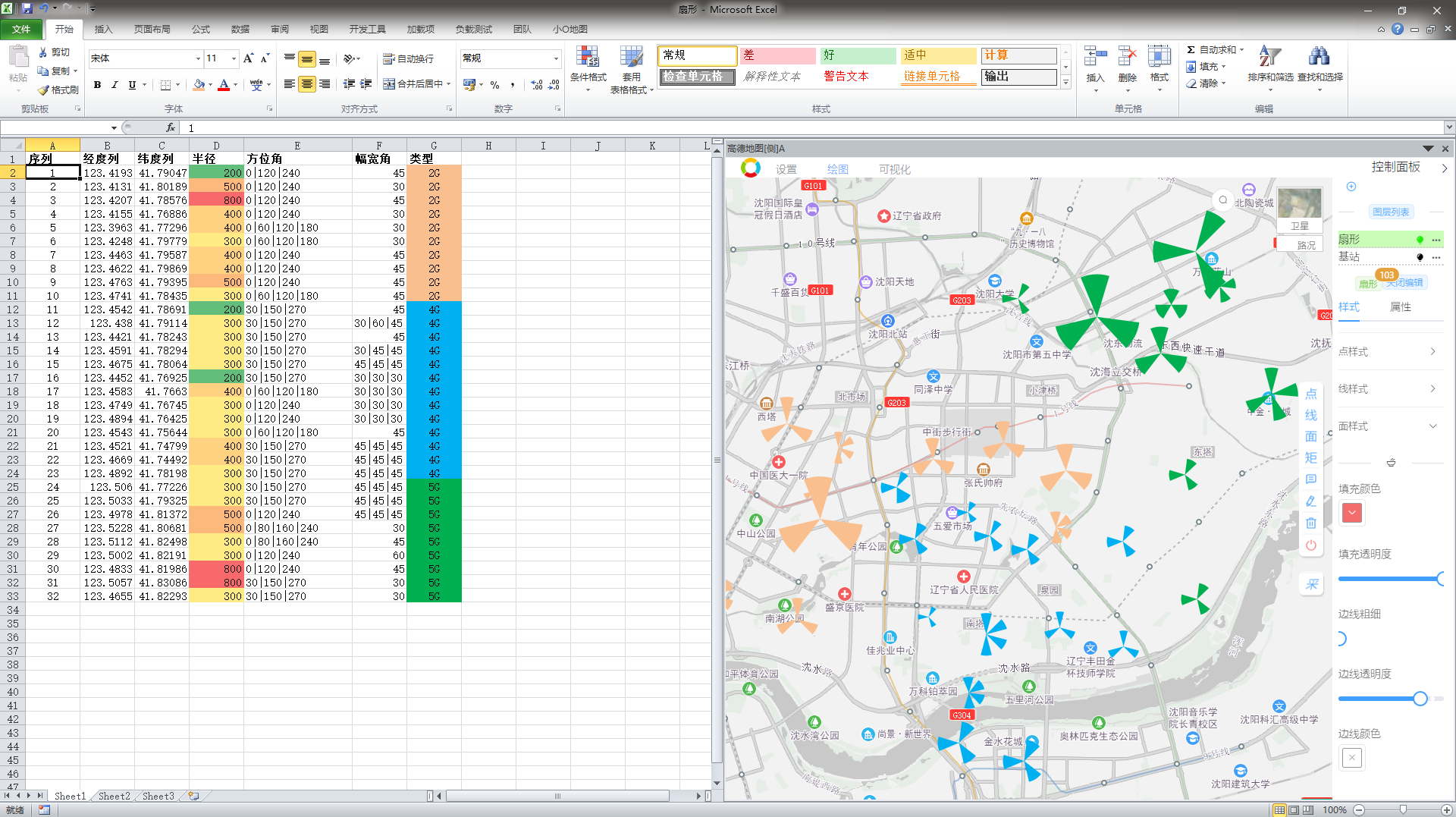
Task: Click the Sort and Filter icon
Action: pyautogui.click(x=1269, y=58)
